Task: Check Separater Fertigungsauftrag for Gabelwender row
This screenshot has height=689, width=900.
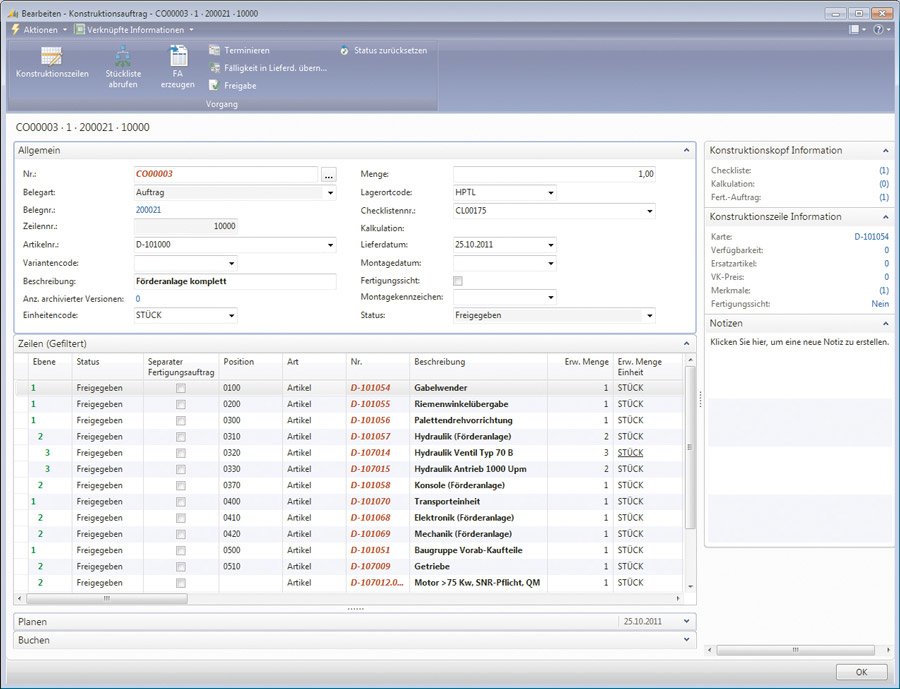Action: click(181, 388)
